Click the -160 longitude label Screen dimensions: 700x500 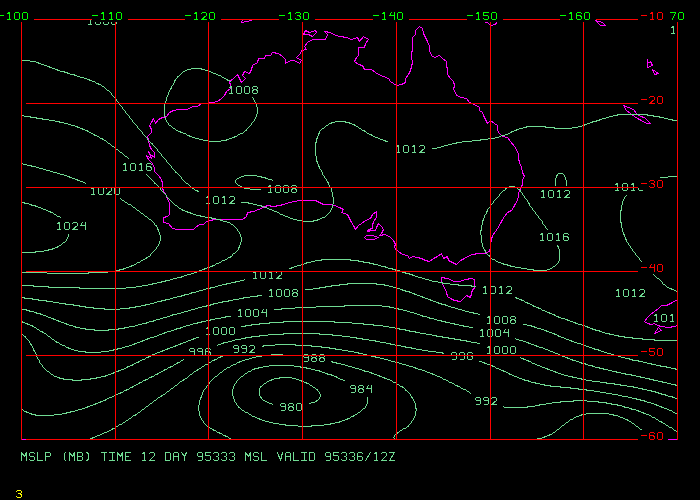pyautogui.click(x=577, y=17)
